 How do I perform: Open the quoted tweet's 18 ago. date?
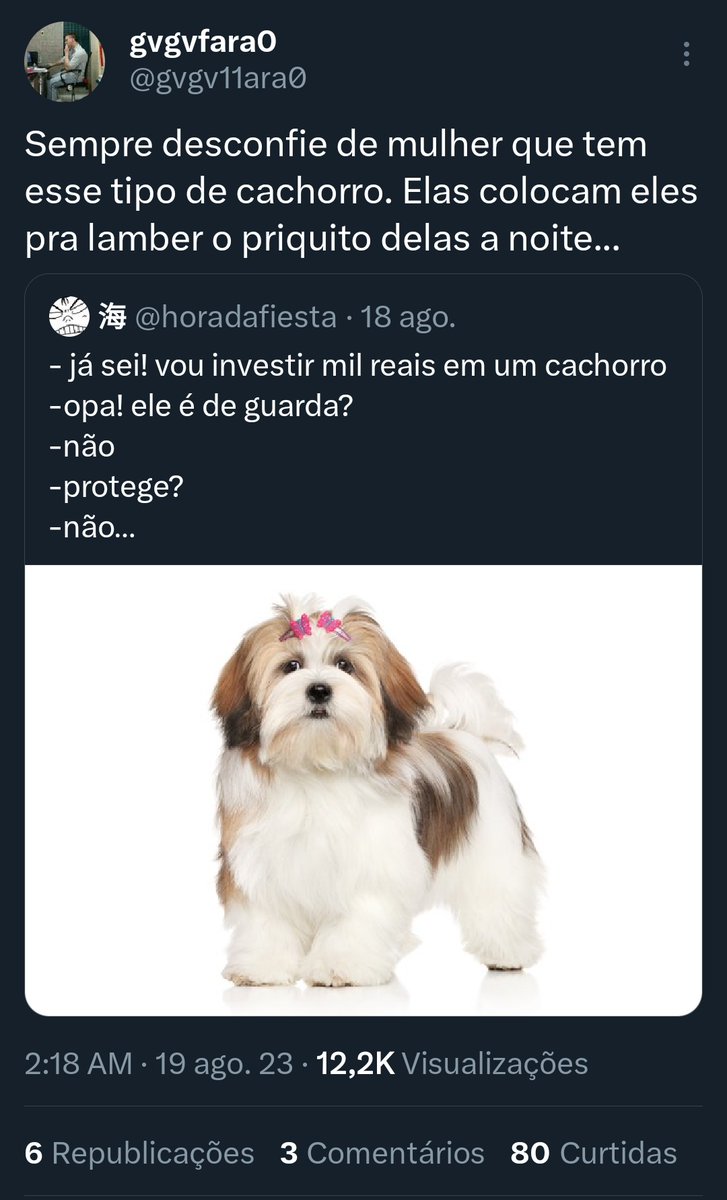pos(408,318)
